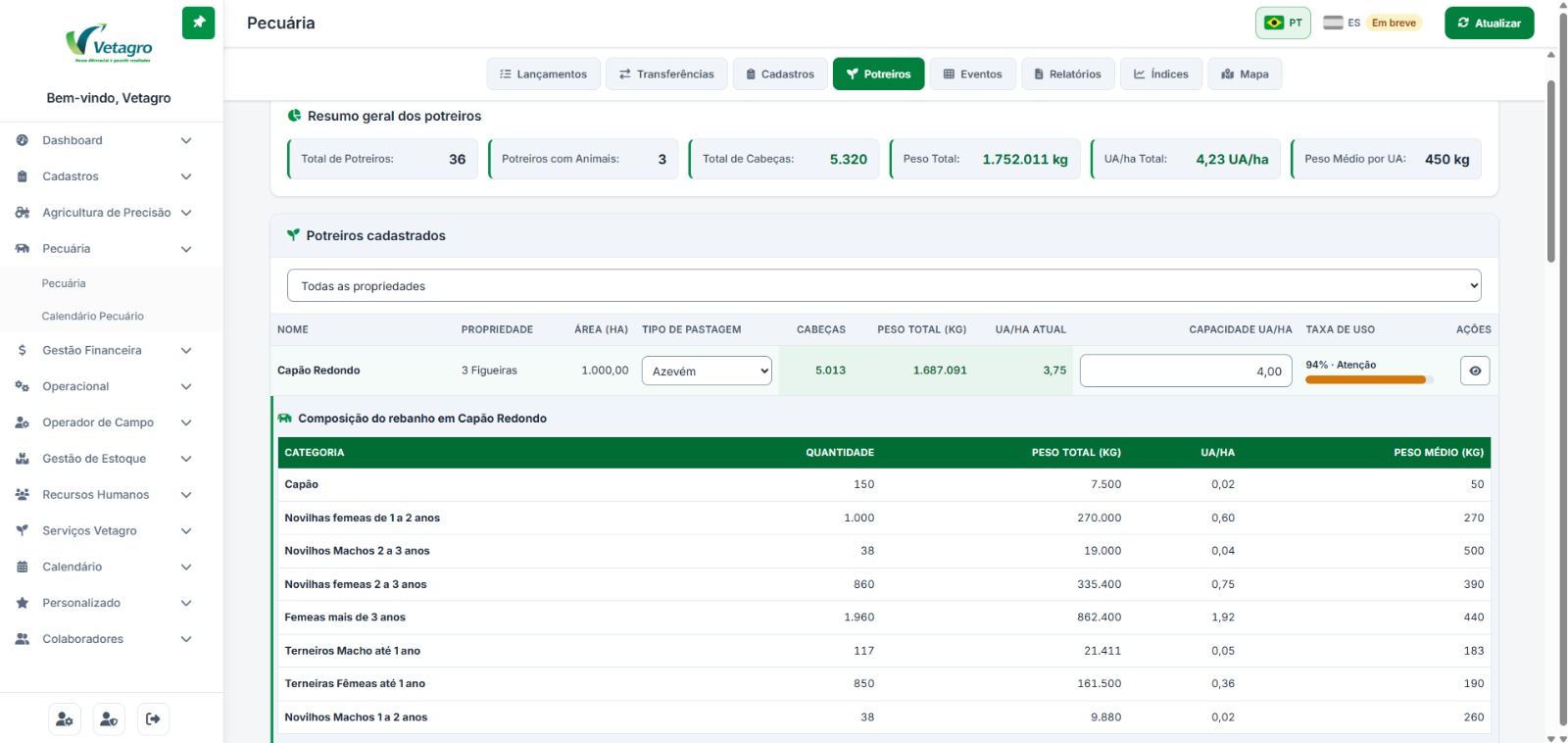
Task: Click the Personalizado star icon
Action: (23, 603)
